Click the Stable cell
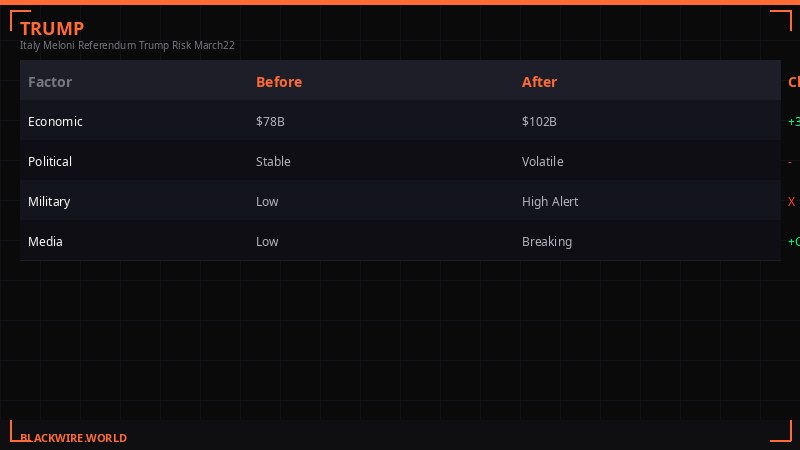Image resolution: width=800 pixels, height=450 pixels. 273,161
